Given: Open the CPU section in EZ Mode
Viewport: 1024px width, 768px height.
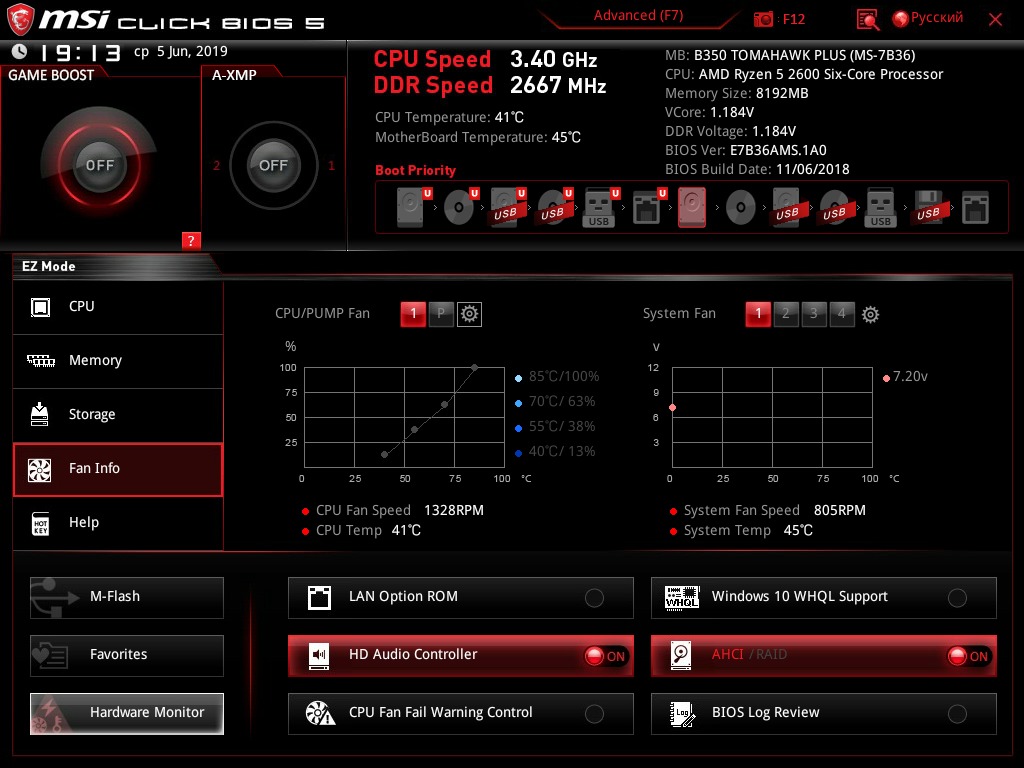Looking at the screenshot, I should tap(118, 307).
